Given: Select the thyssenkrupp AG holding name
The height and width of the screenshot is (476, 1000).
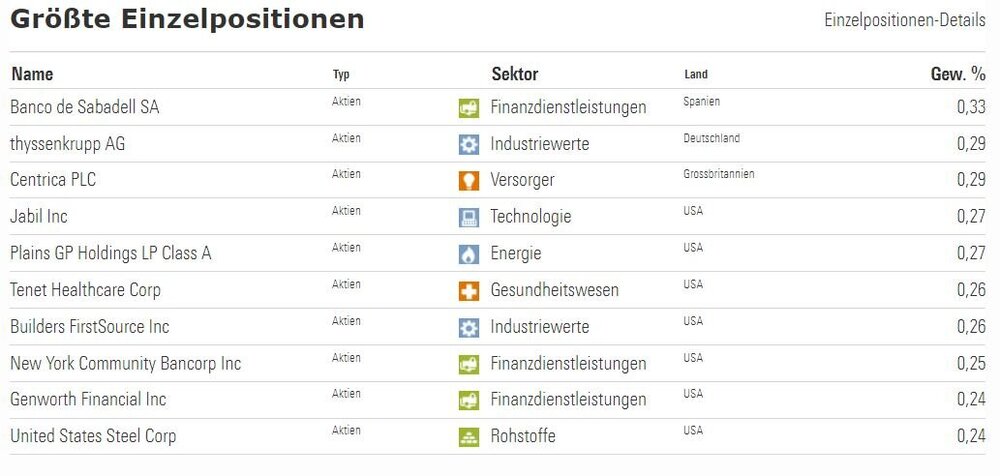Looking at the screenshot, I should click(x=67, y=144).
